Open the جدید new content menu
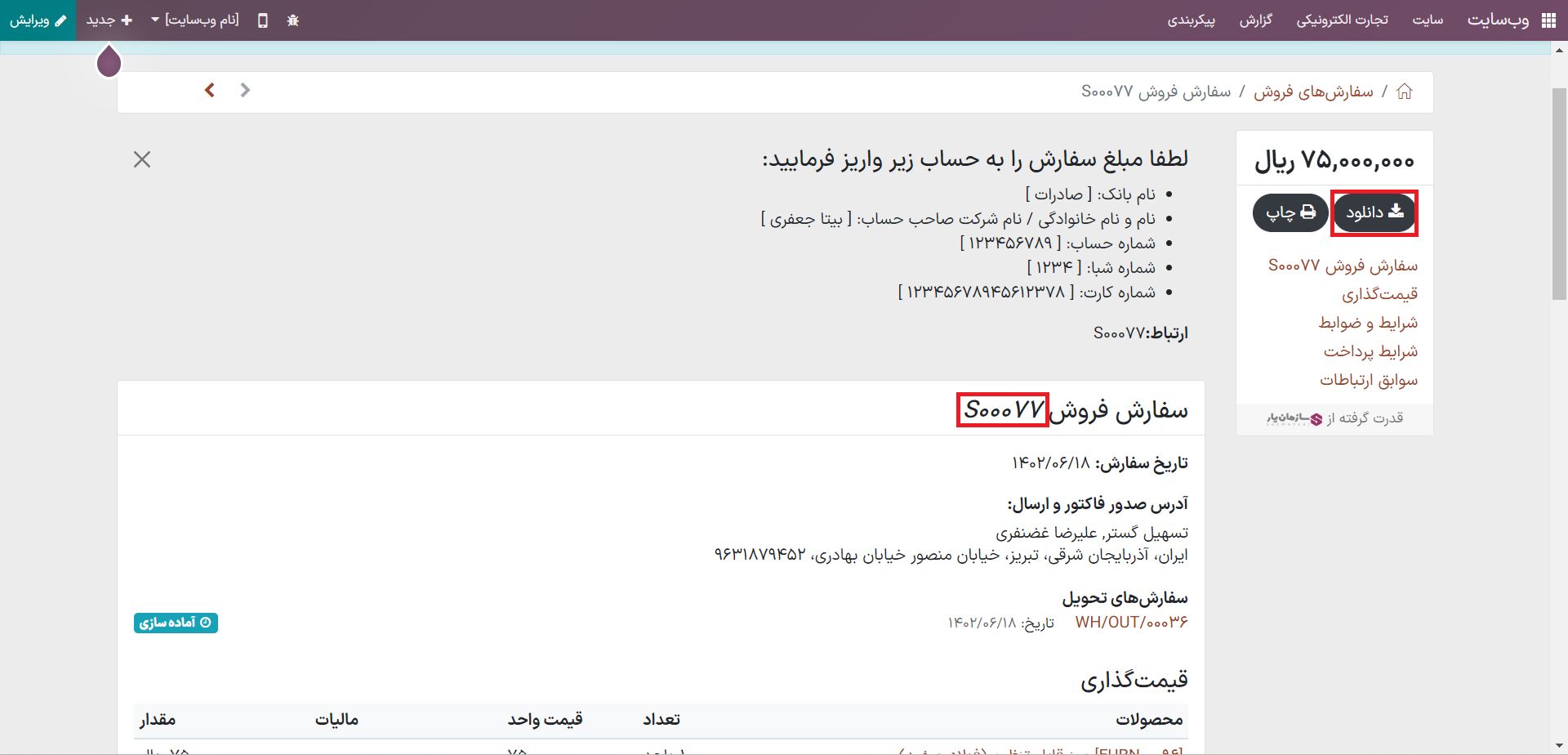 click(x=109, y=20)
